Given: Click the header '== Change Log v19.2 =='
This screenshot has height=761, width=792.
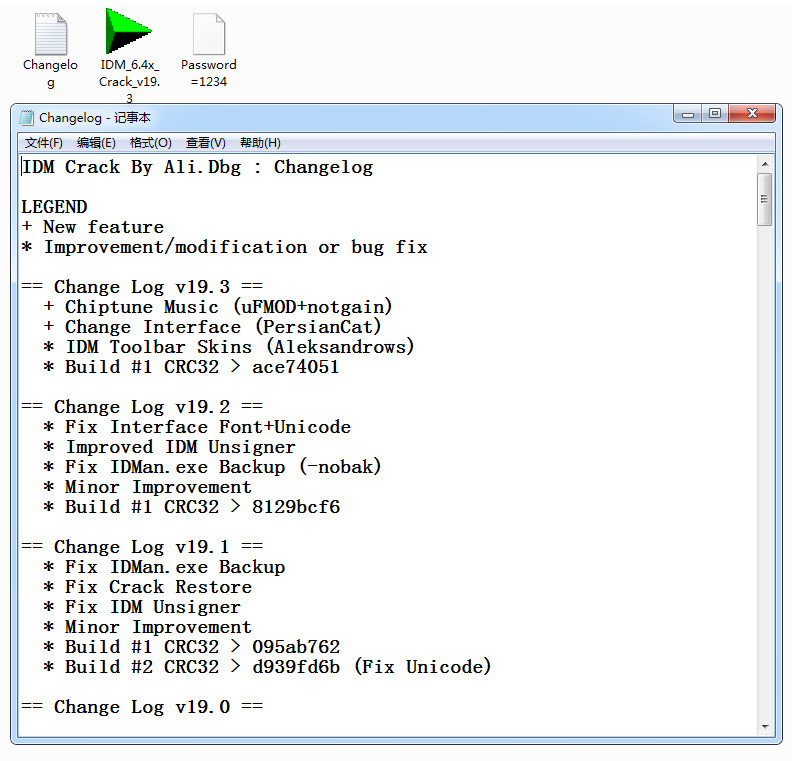Looking at the screenshot, I should point(142,407).
